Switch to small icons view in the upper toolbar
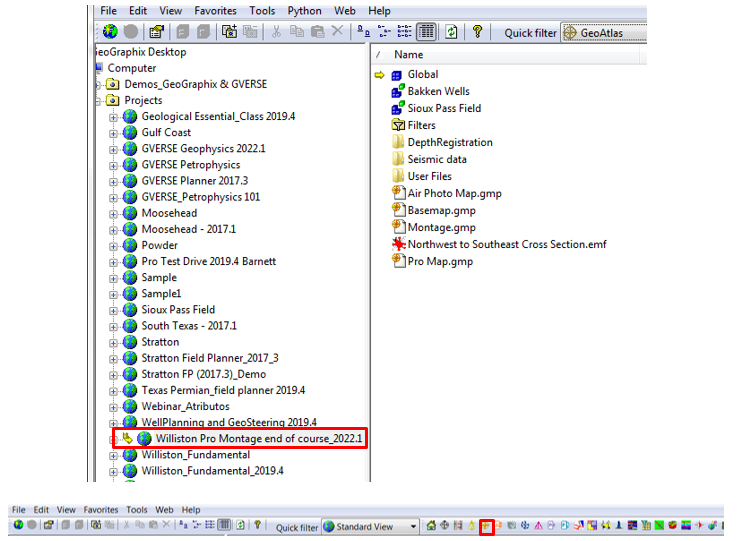 (x=384, y=31)
